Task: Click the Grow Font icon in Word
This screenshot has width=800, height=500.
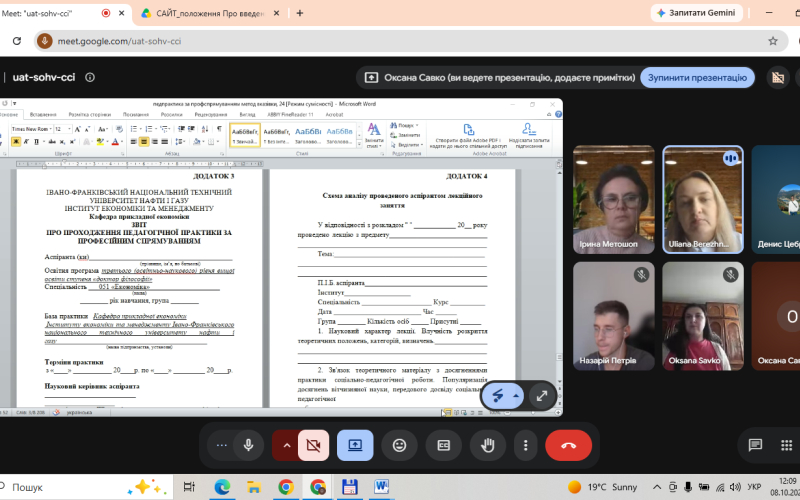Action: [77, 129]
